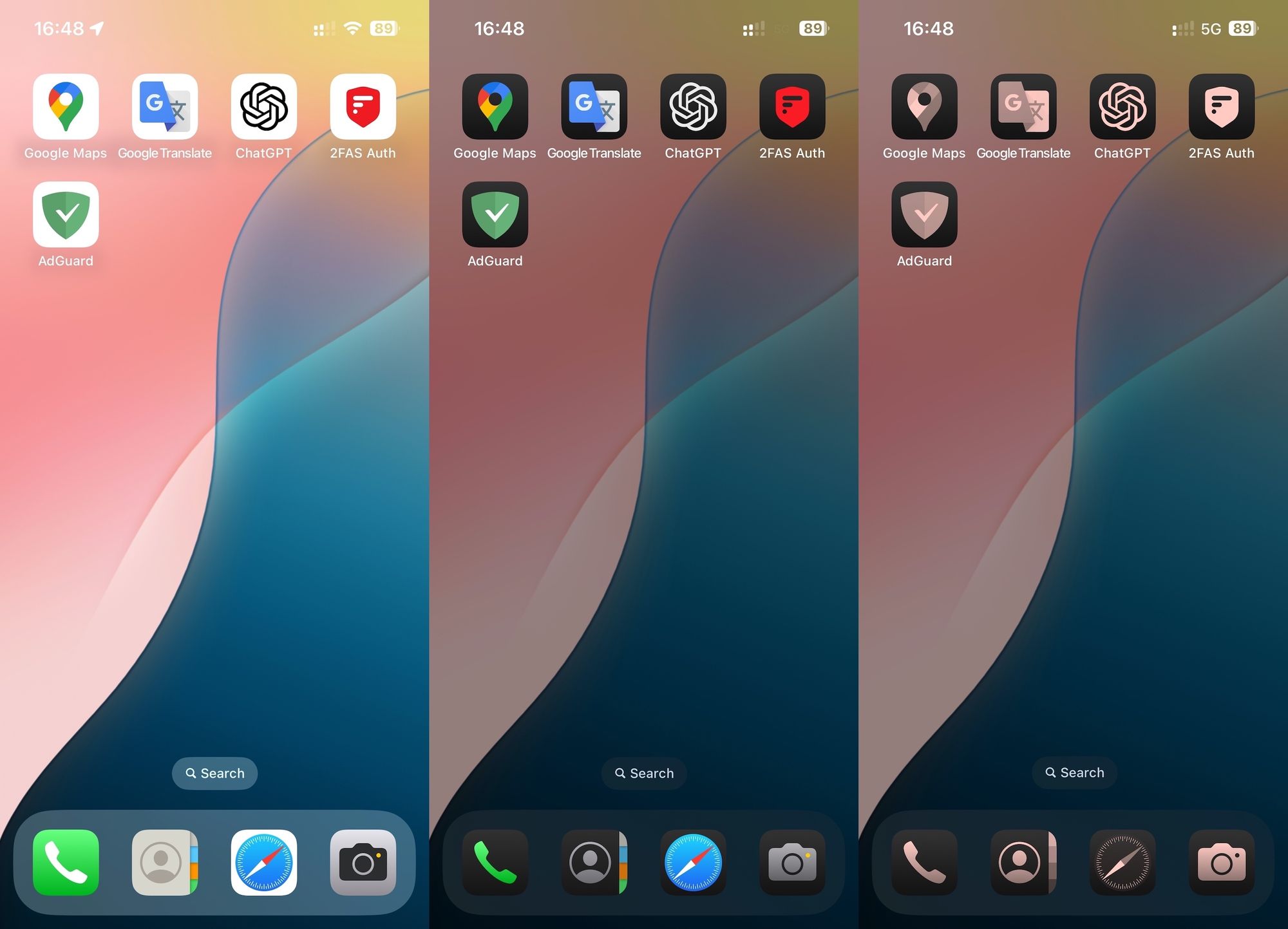
Task: Enable light mode icon style
Action: pyautogui.click(x=214, y=464)
